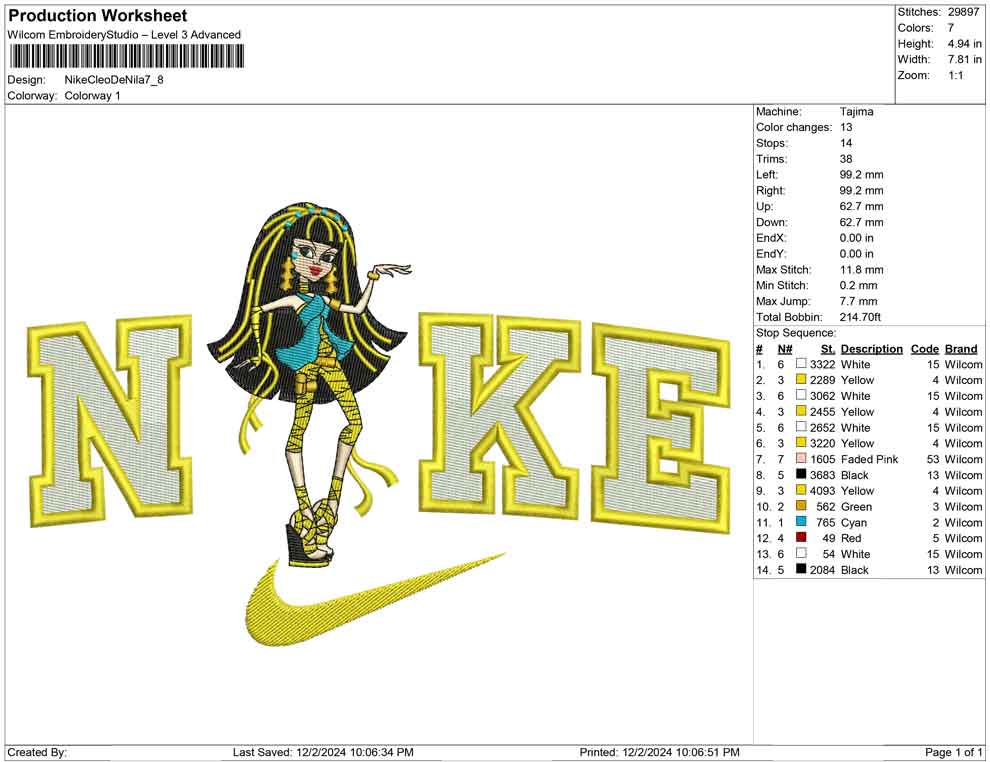Click the Faded Pink color swatch
The height and width of the screenshot is (762, 990).
pos(801,459)
